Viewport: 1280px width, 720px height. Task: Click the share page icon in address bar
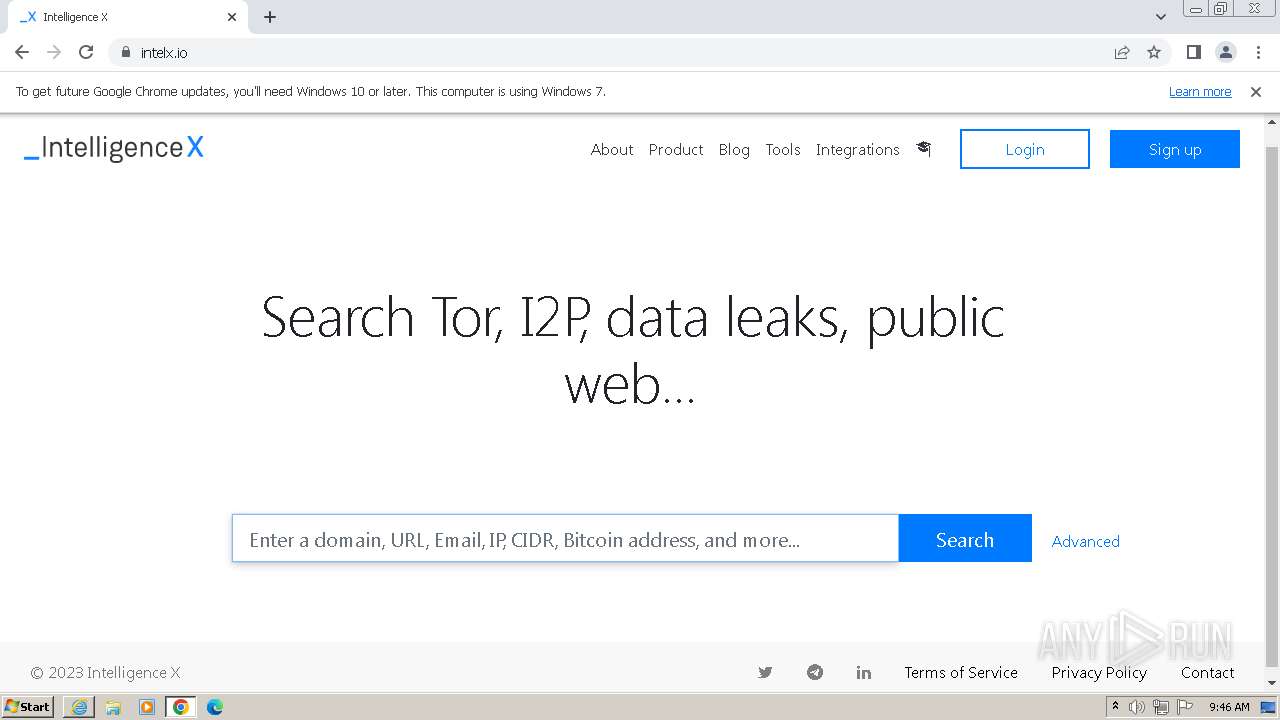(x=1122, y=52)
